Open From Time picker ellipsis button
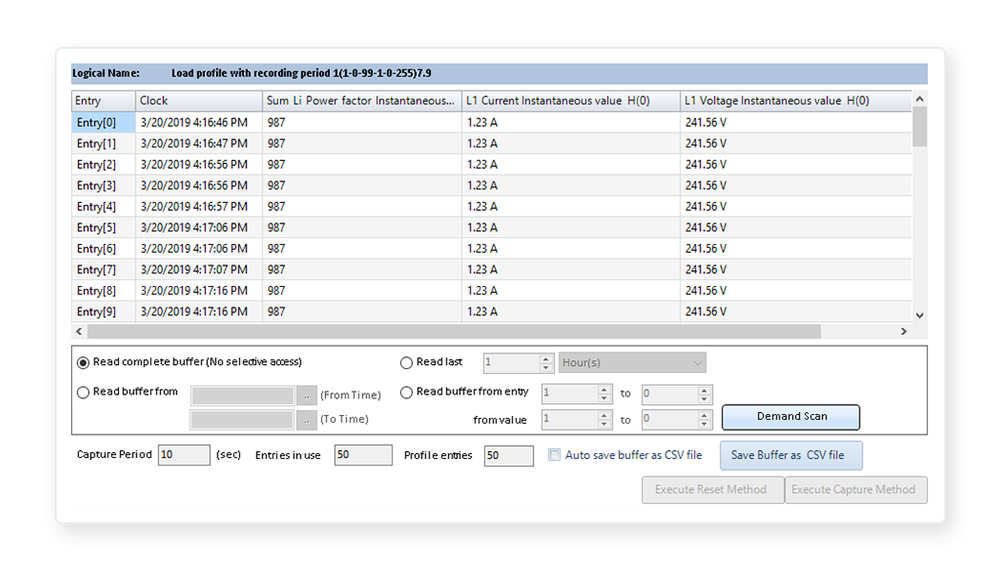This screenshot has width=1000, height=576. click(306, 395)
